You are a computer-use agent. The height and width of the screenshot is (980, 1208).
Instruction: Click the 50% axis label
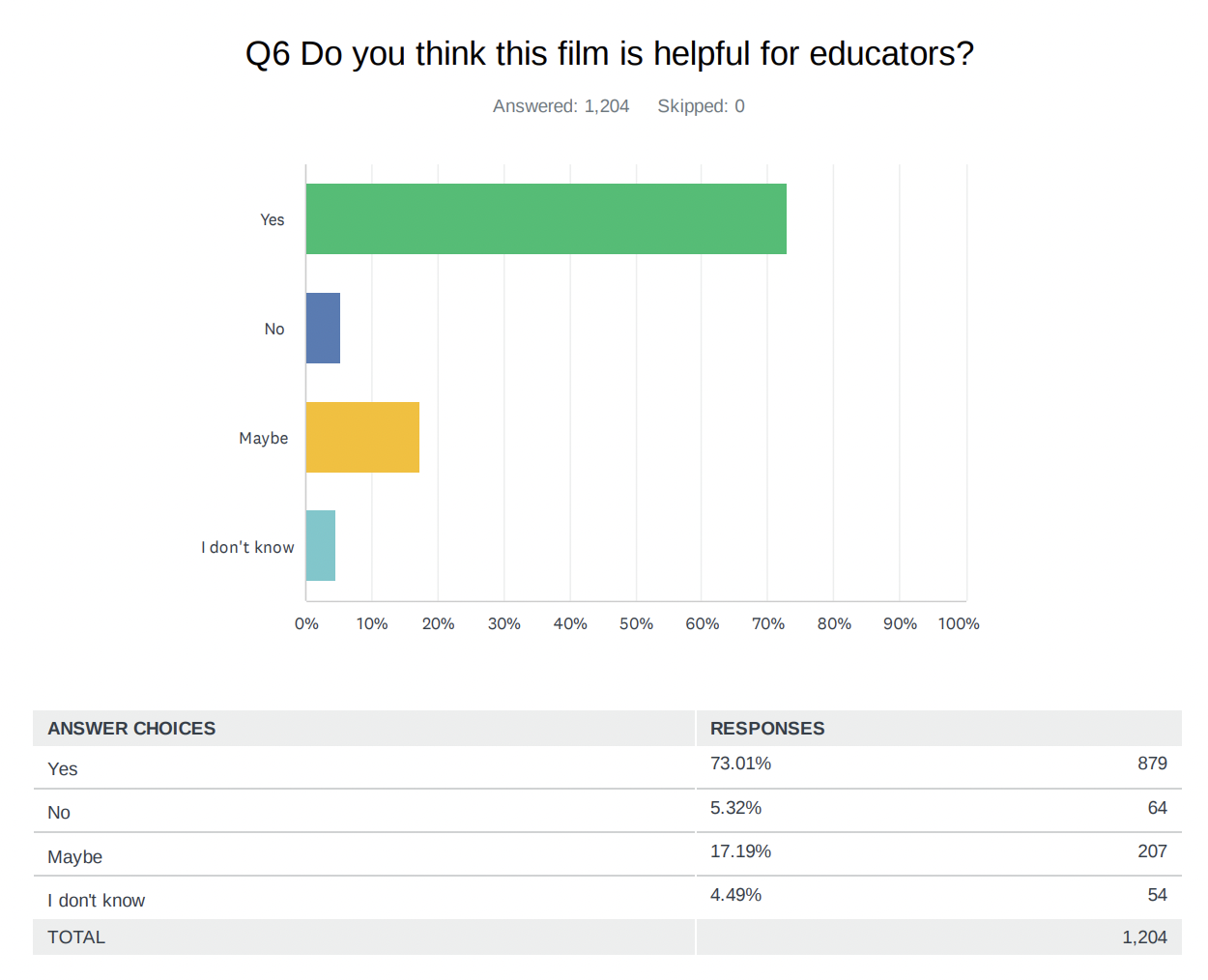coord(636,624)
